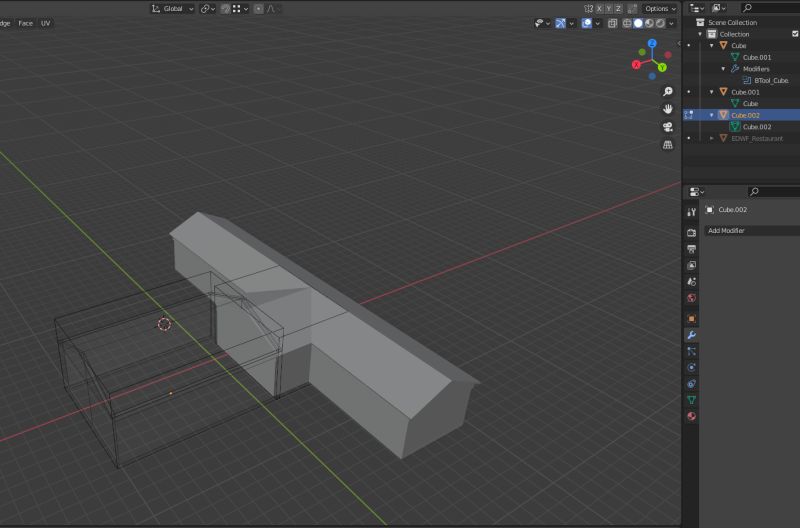Open the Material properties tab
800x528 pixels.
(691, 416)
